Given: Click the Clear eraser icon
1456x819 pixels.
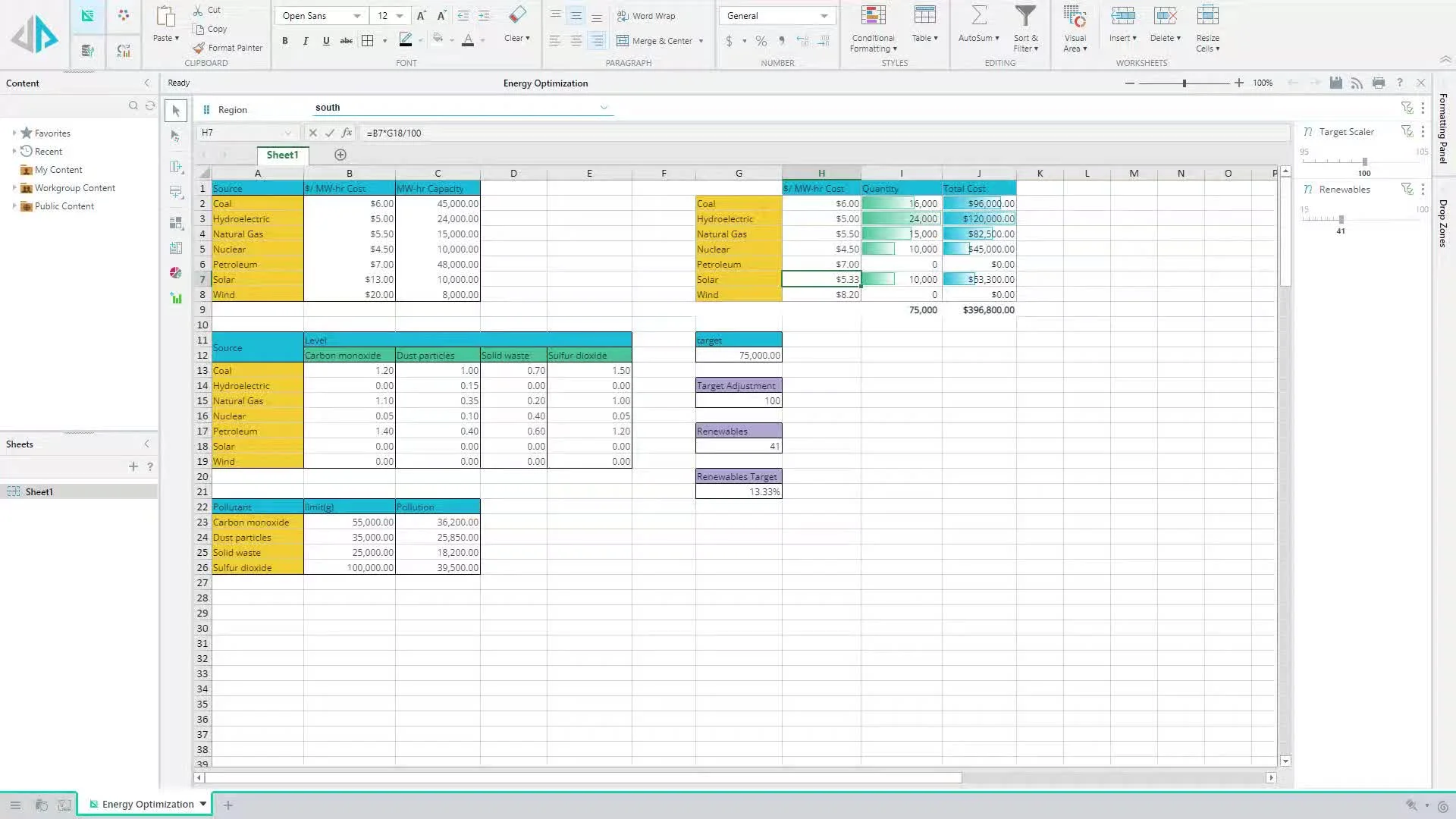Looking at the screenshot, I should click(517, 15).
